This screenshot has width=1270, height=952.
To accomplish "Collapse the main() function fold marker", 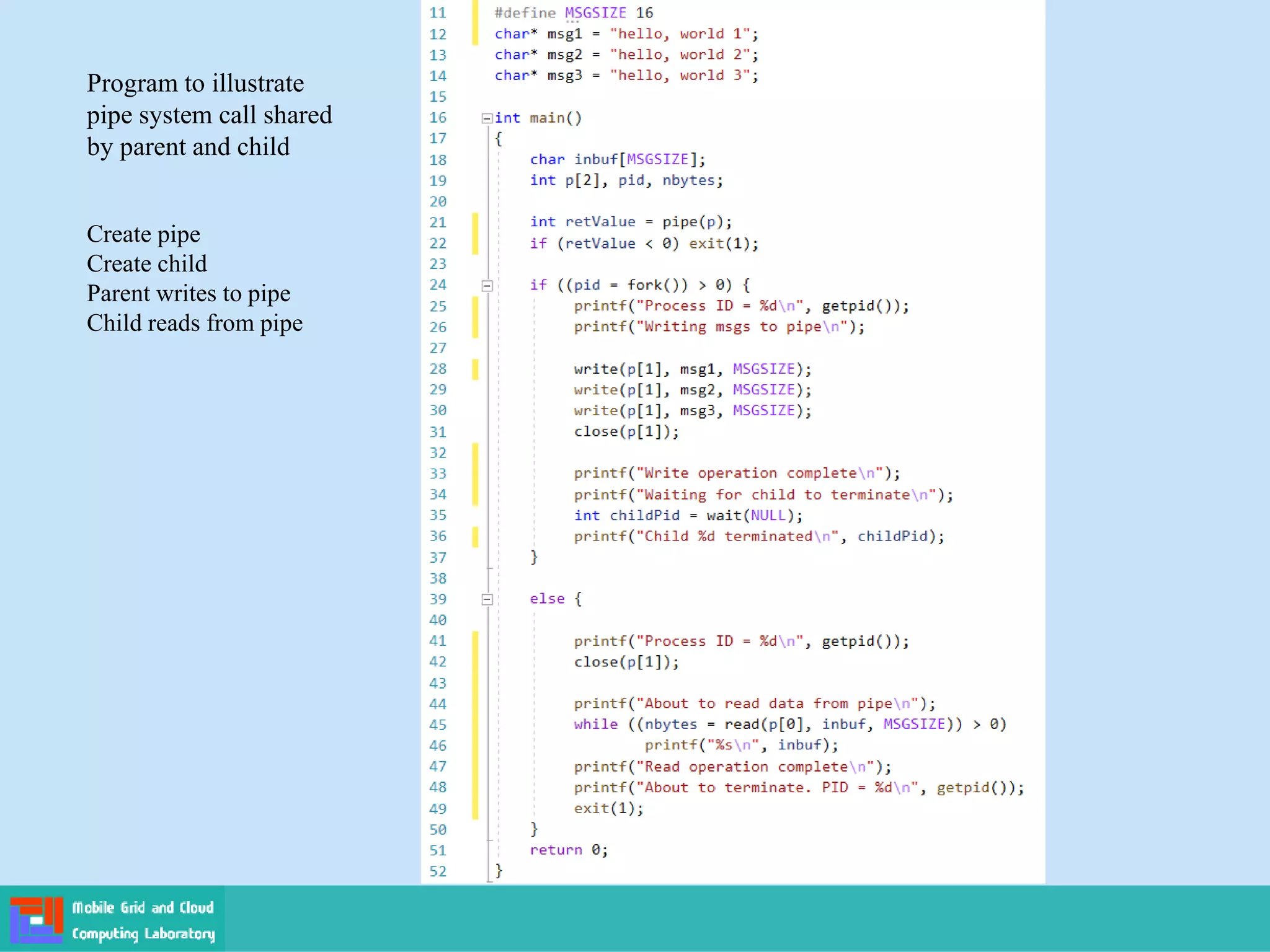I will coord(487,118).
